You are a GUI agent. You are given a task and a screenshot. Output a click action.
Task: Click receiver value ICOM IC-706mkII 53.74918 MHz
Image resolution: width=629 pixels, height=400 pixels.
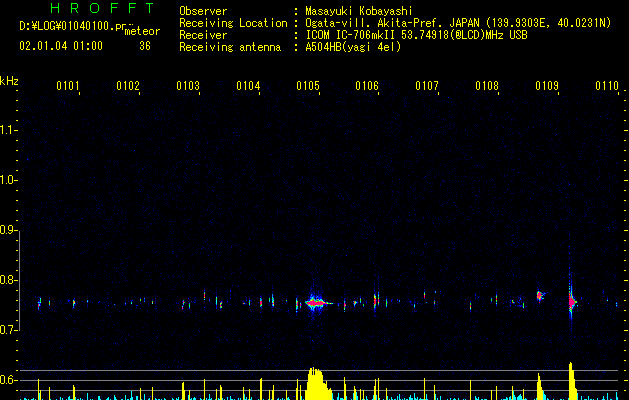pos(416,35)
